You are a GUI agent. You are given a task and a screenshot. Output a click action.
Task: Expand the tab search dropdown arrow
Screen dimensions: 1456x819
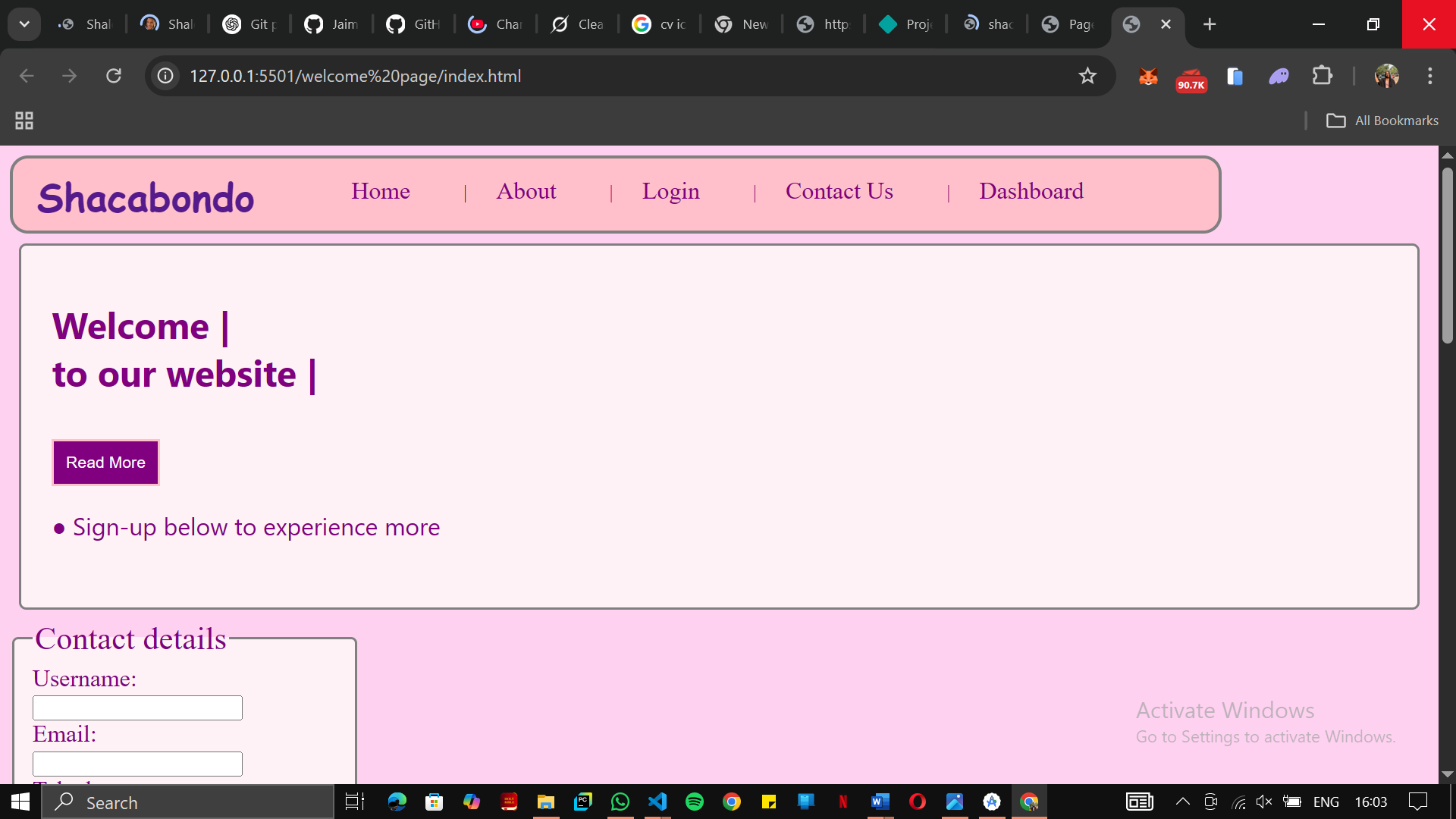pos(24,24)
